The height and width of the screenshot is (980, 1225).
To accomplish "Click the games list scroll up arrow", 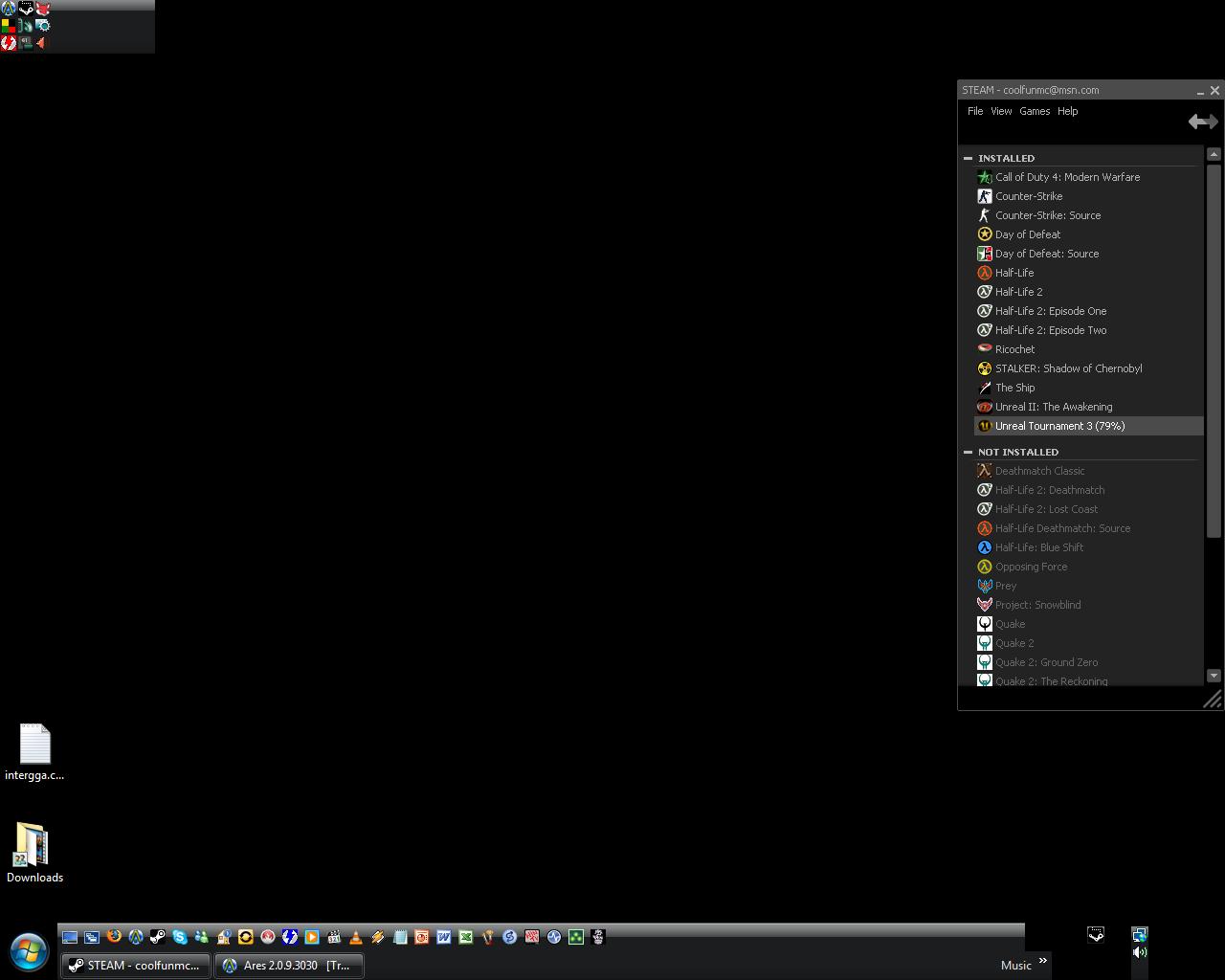I will pyautogui.click(x=1214, y=154).
